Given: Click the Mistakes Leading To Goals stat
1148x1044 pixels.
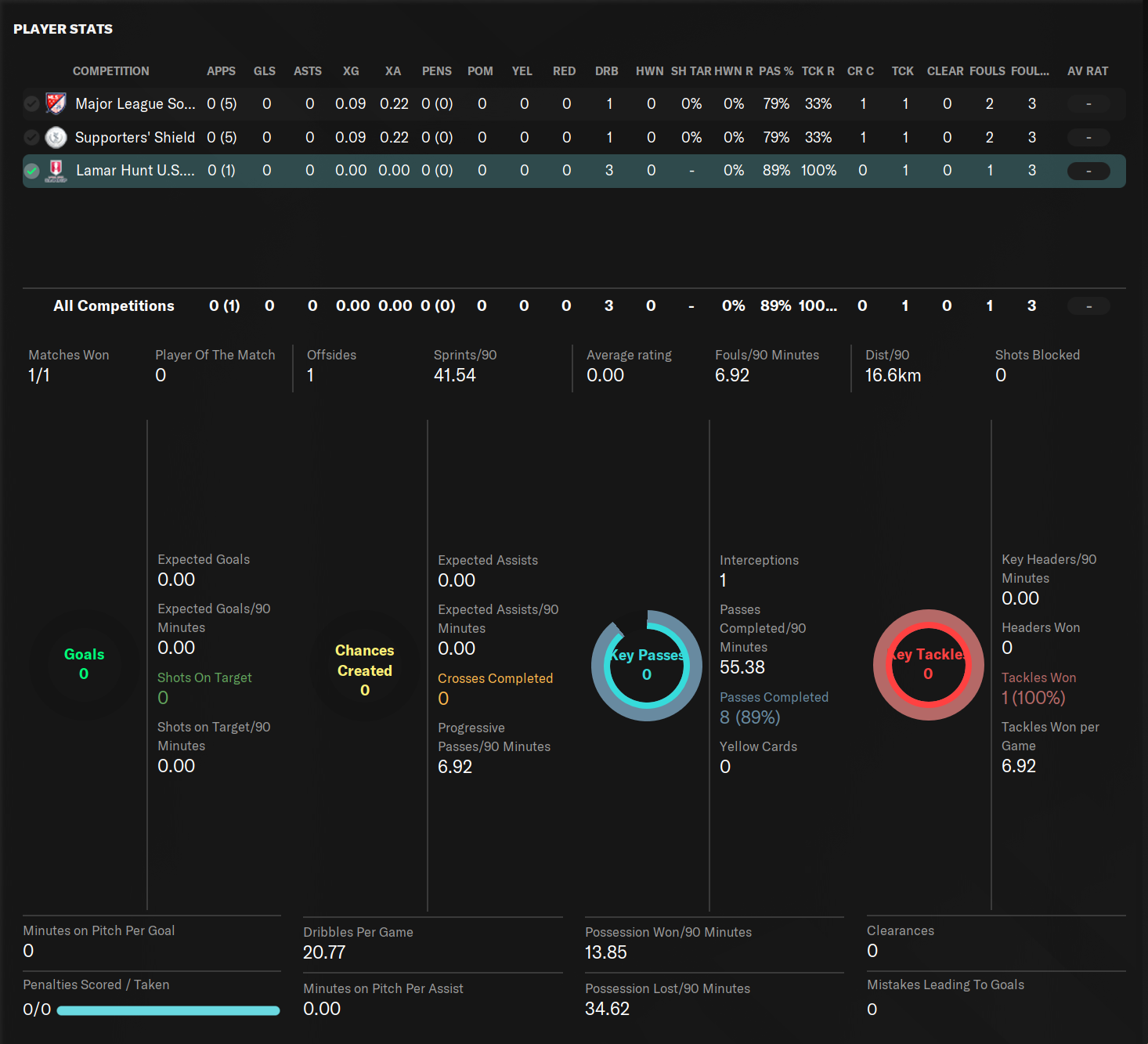Looking at the screenshot, I should (x=945, y=996).
